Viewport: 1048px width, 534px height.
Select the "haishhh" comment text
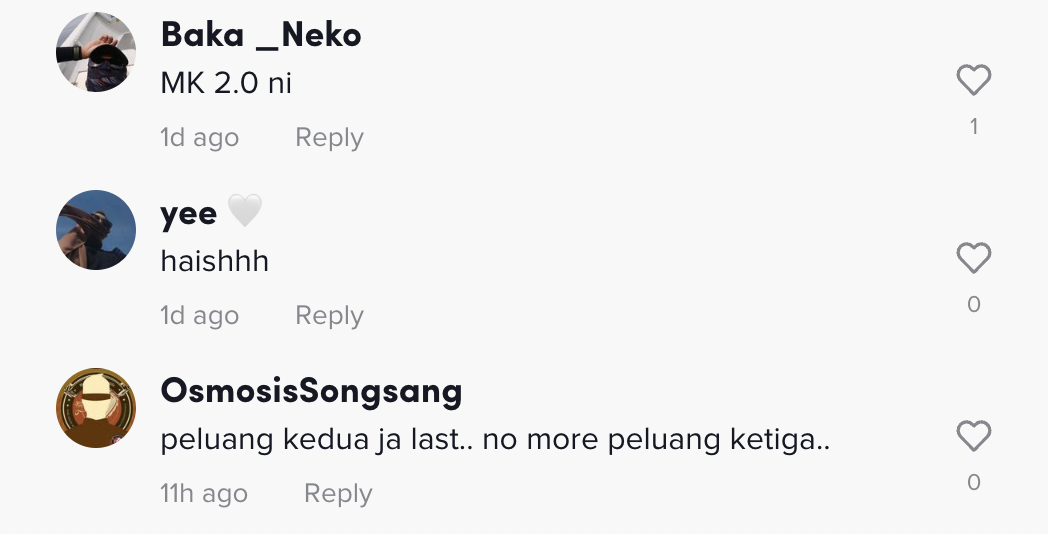click(x=214, y=261)
